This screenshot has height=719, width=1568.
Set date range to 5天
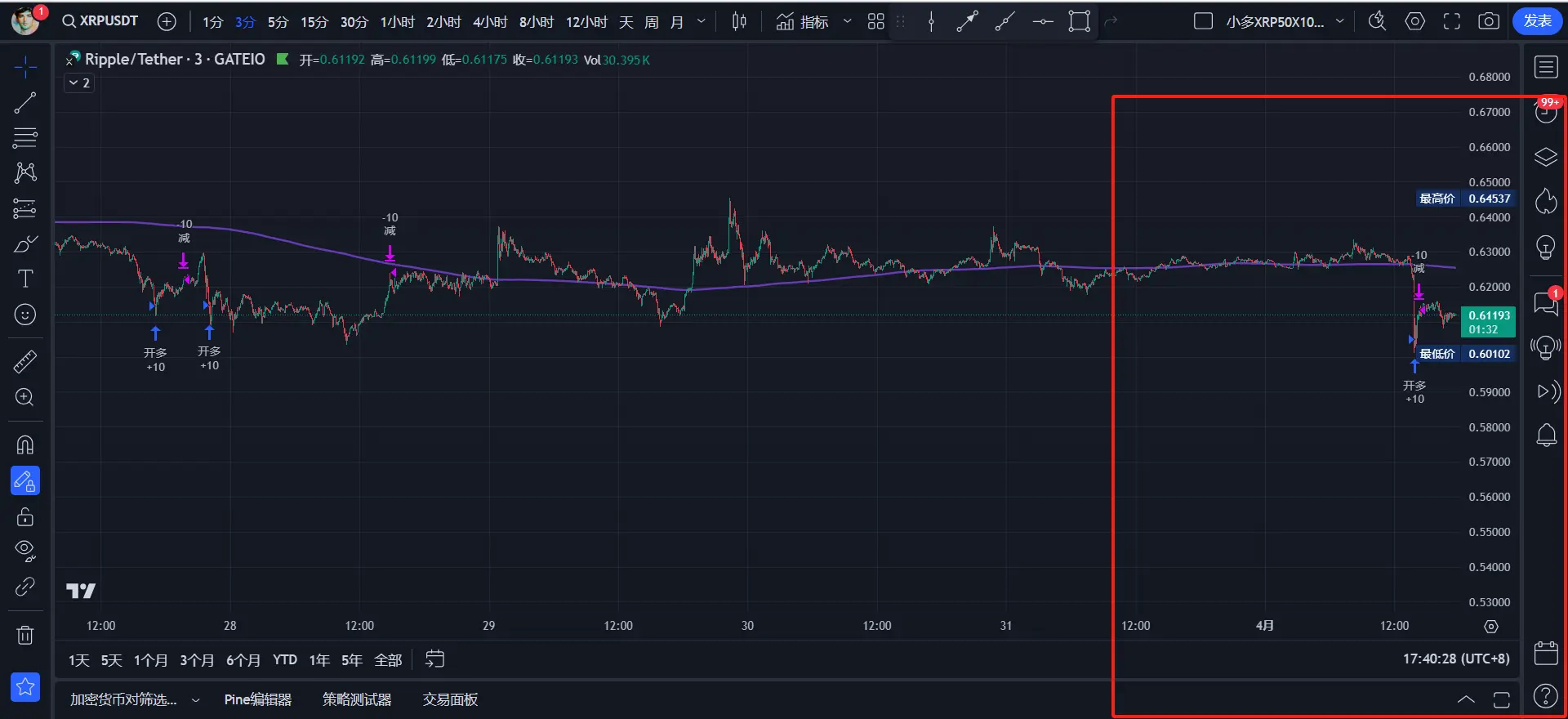click(x=111, y=660)
